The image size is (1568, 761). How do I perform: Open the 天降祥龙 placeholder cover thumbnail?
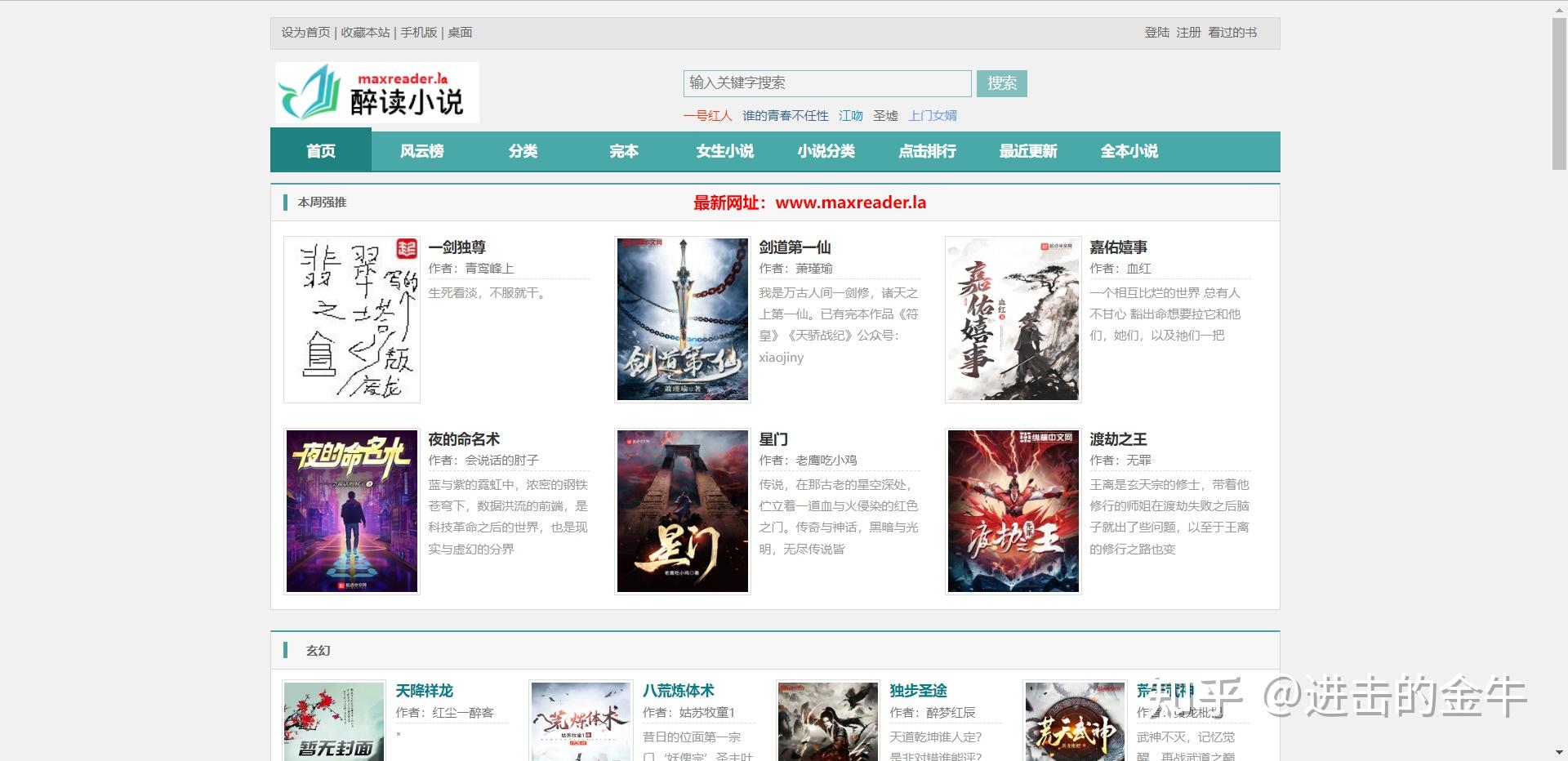tap(334, 722)
